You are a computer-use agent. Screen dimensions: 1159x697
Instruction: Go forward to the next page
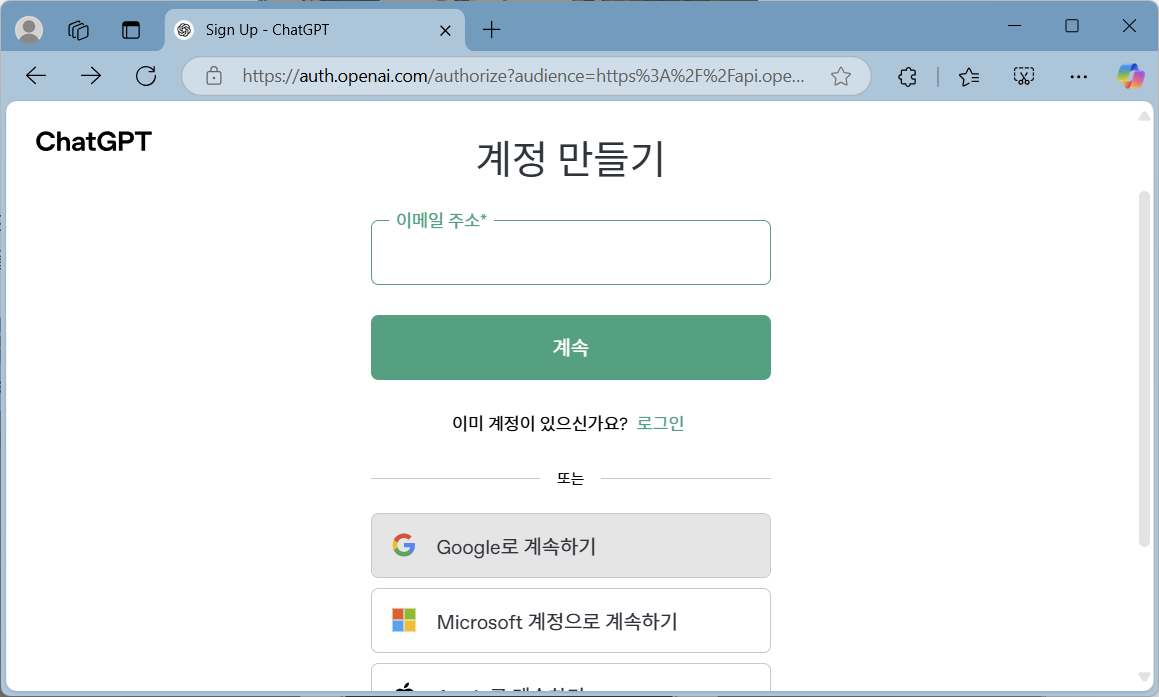pos(91,75)
